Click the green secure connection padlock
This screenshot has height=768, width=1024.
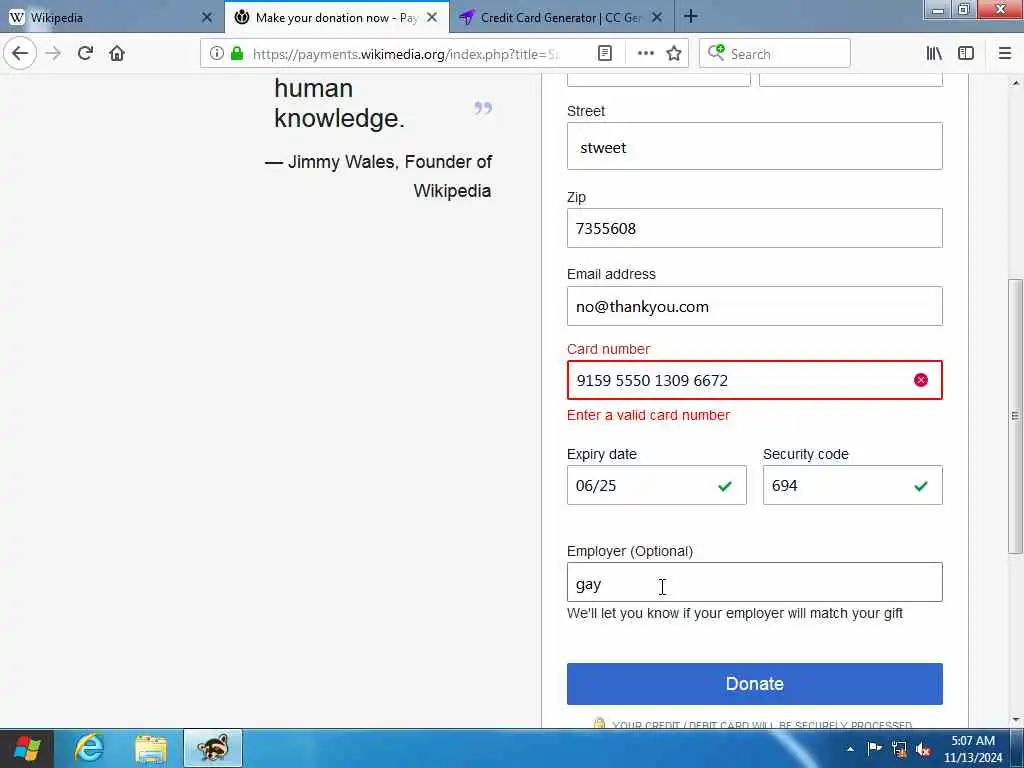pyautogui.click(x=237, y=54)
